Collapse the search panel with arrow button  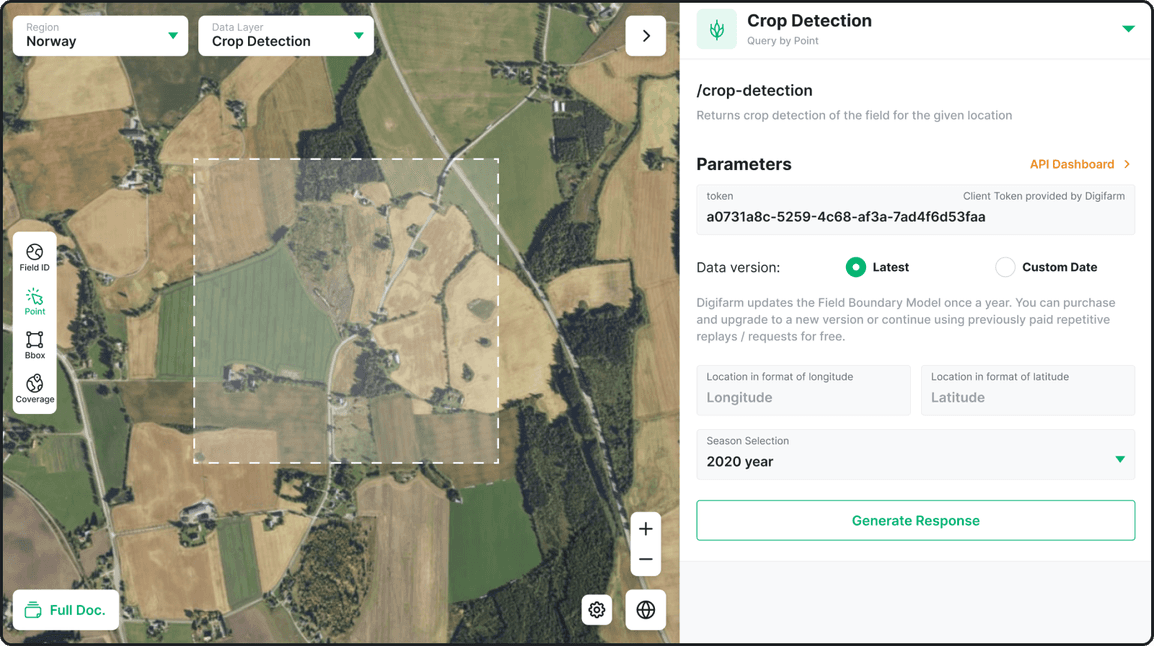[x=645, y=35]
